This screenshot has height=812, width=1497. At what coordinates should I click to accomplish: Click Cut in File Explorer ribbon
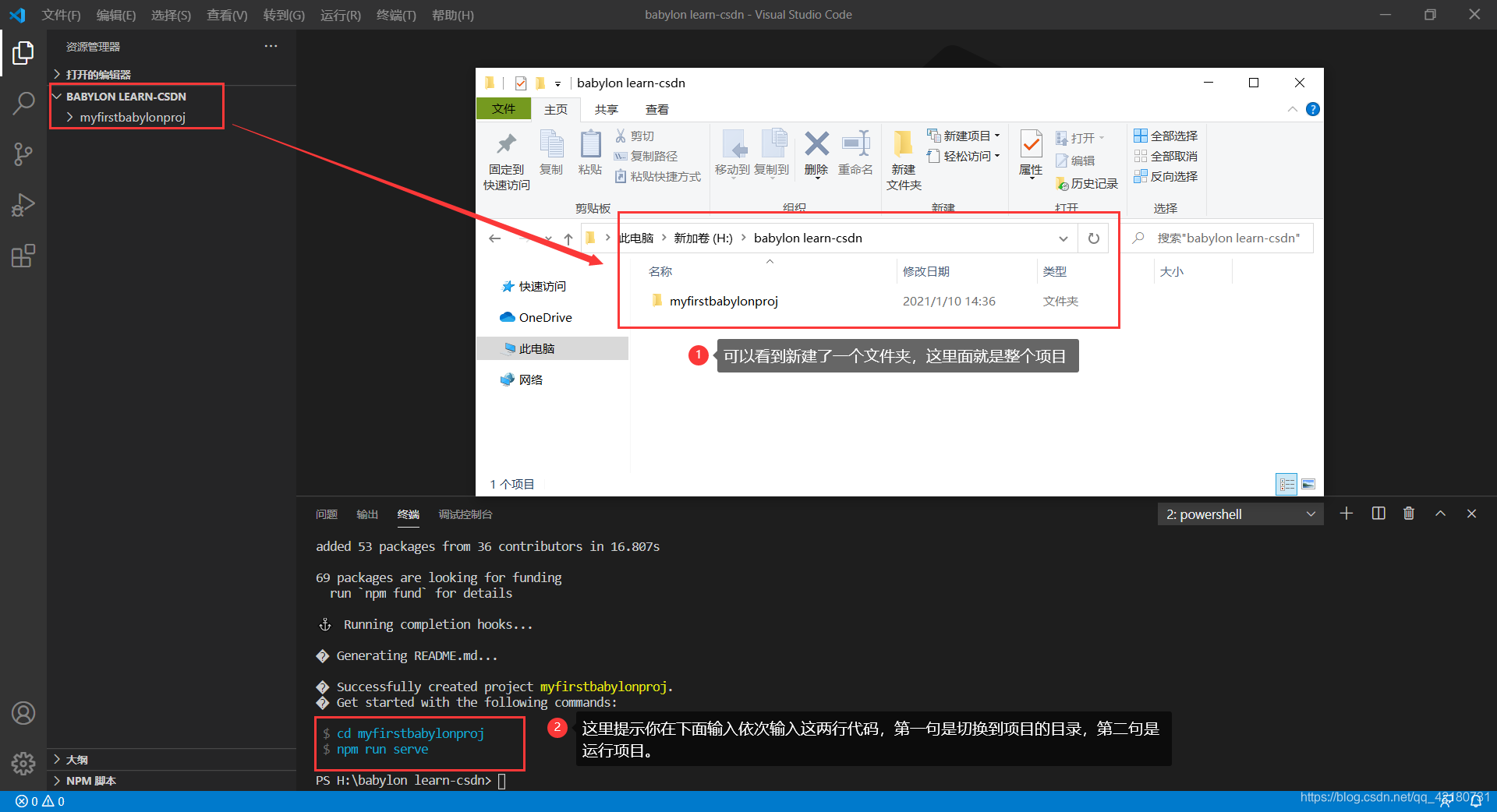coord(635,136)
